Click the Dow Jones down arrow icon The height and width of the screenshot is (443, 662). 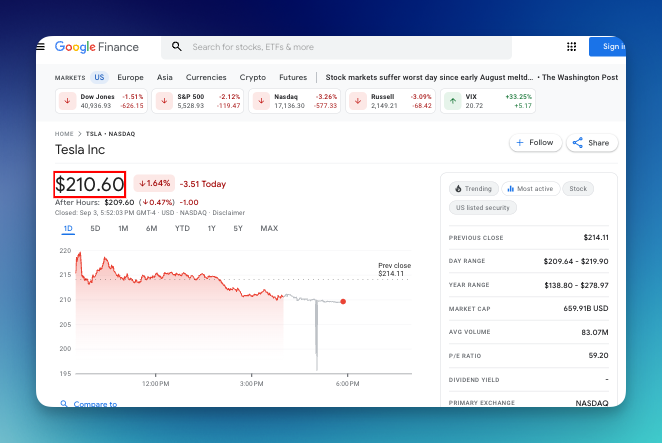(x=67, y=101)
